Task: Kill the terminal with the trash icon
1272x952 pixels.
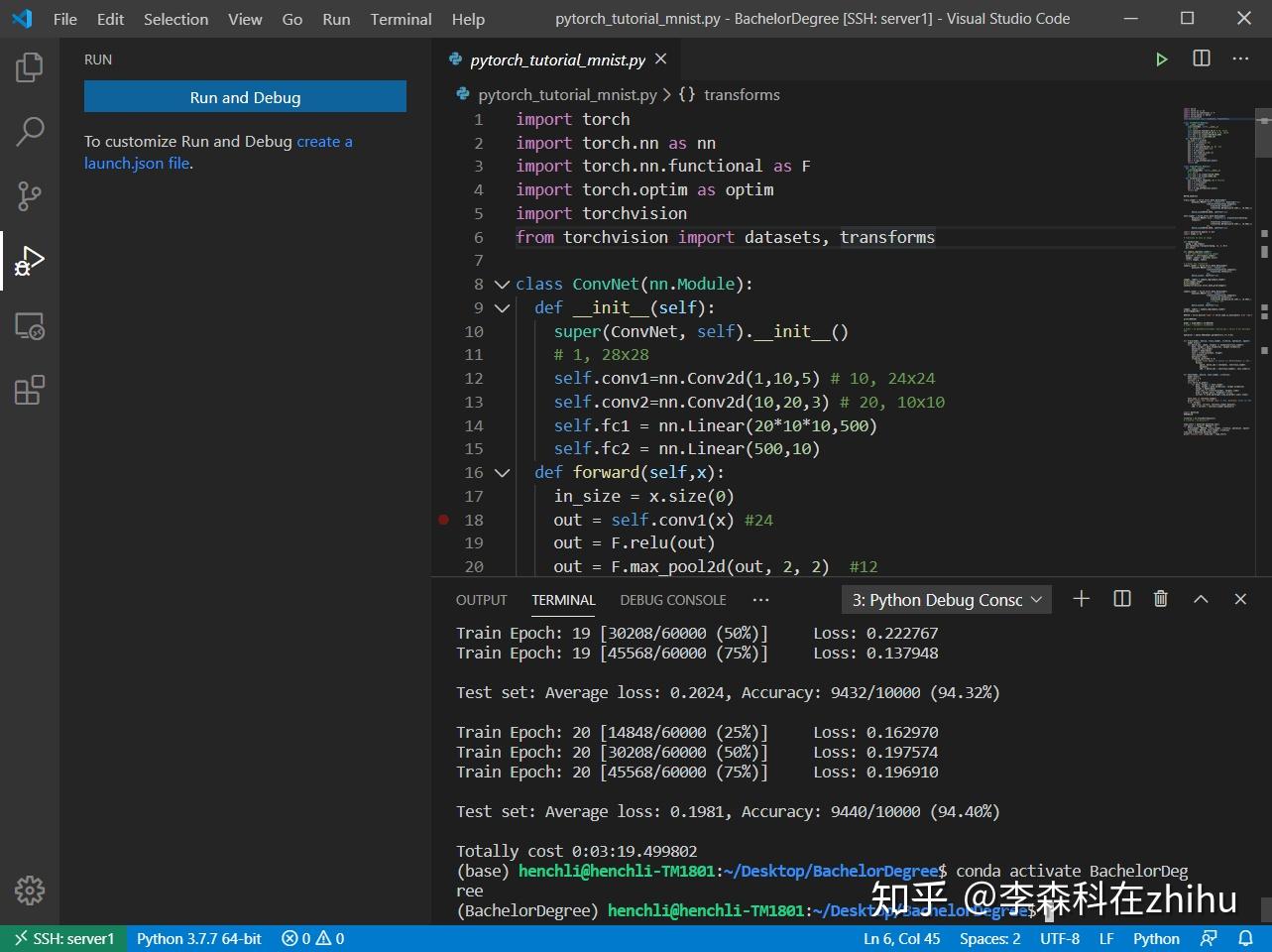Action: (1160, 599)
